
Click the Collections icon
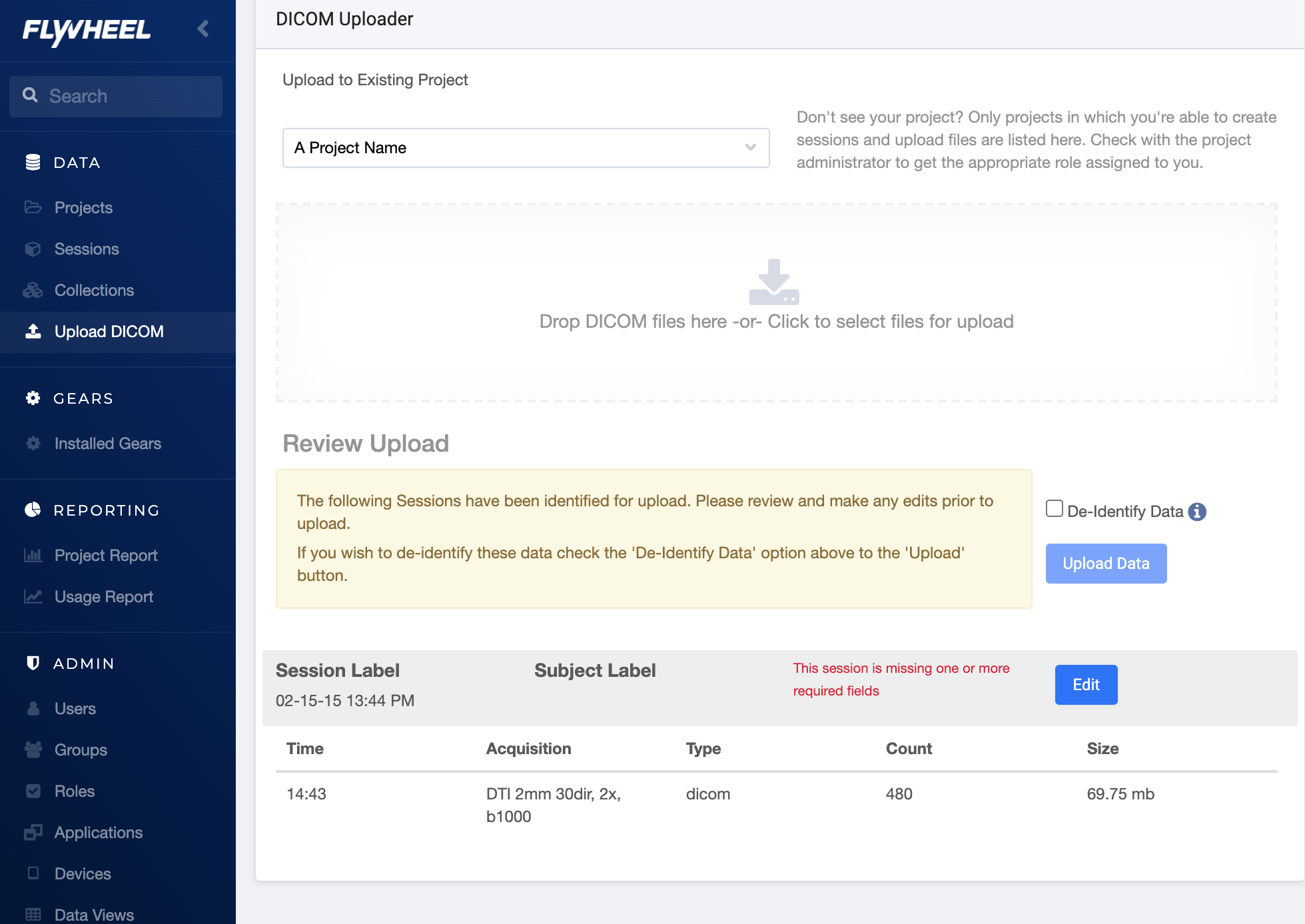[x=34, y=290]
